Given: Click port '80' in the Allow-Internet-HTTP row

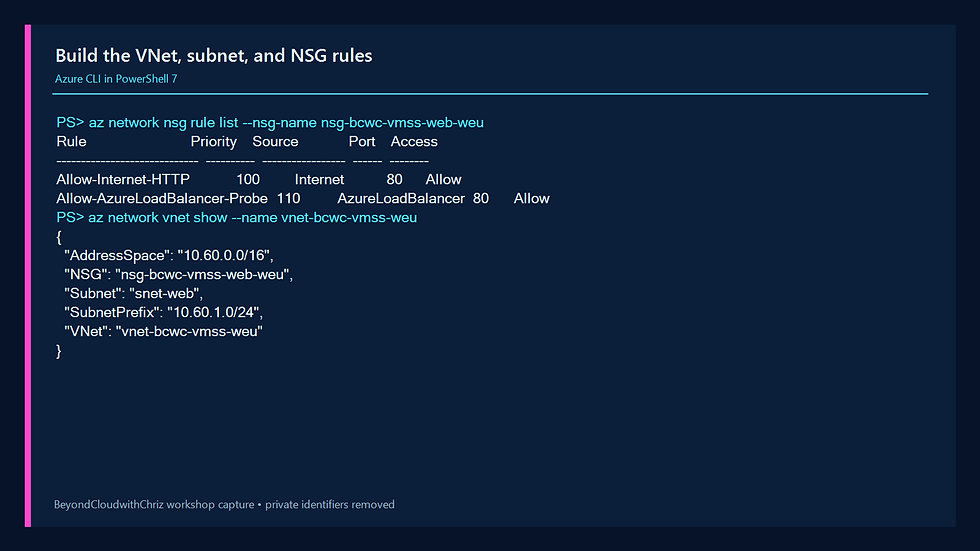Looking at the screenshot, I should coord(394,180).
